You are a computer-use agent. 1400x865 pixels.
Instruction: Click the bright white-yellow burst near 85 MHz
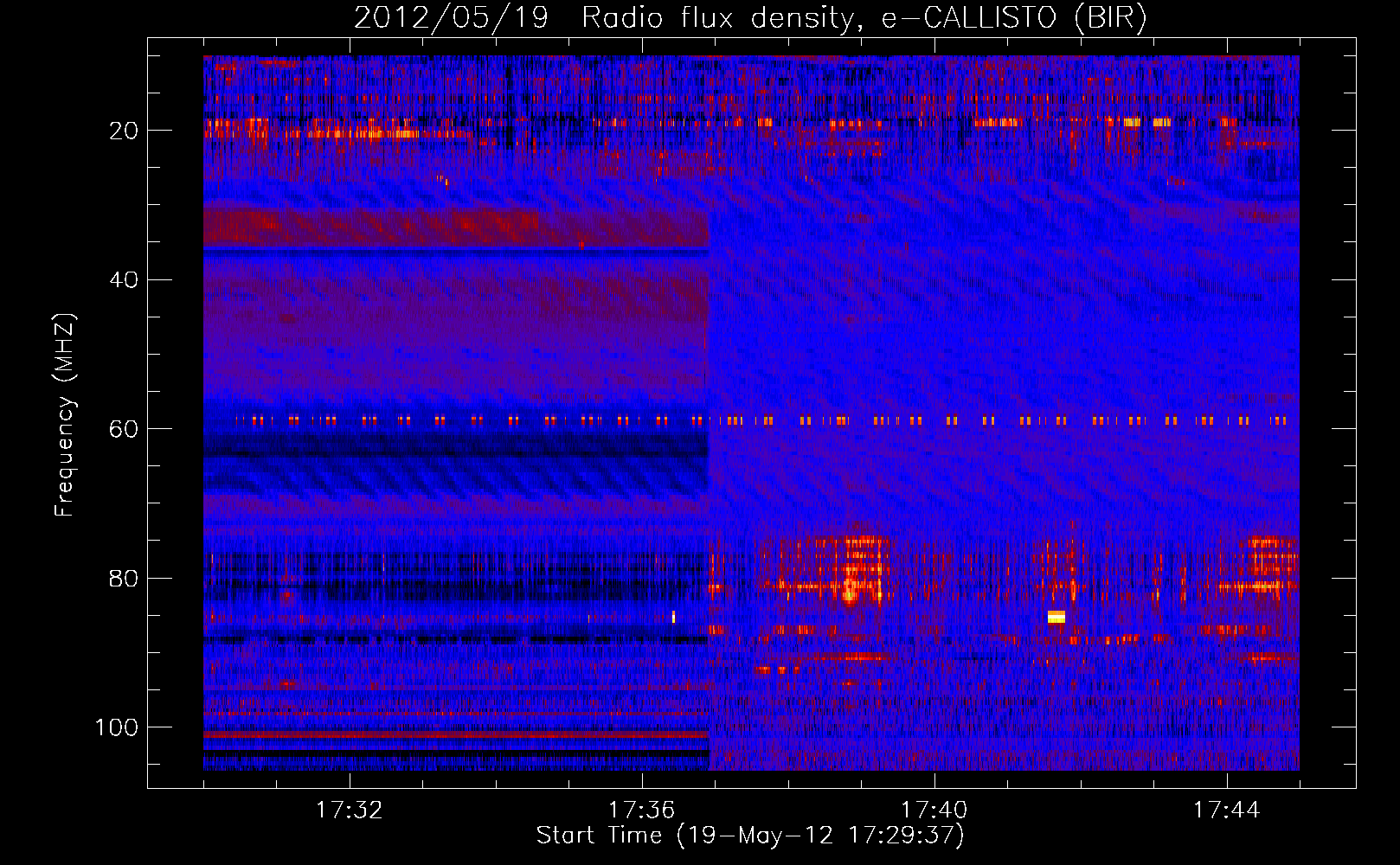click(1056, 617)
